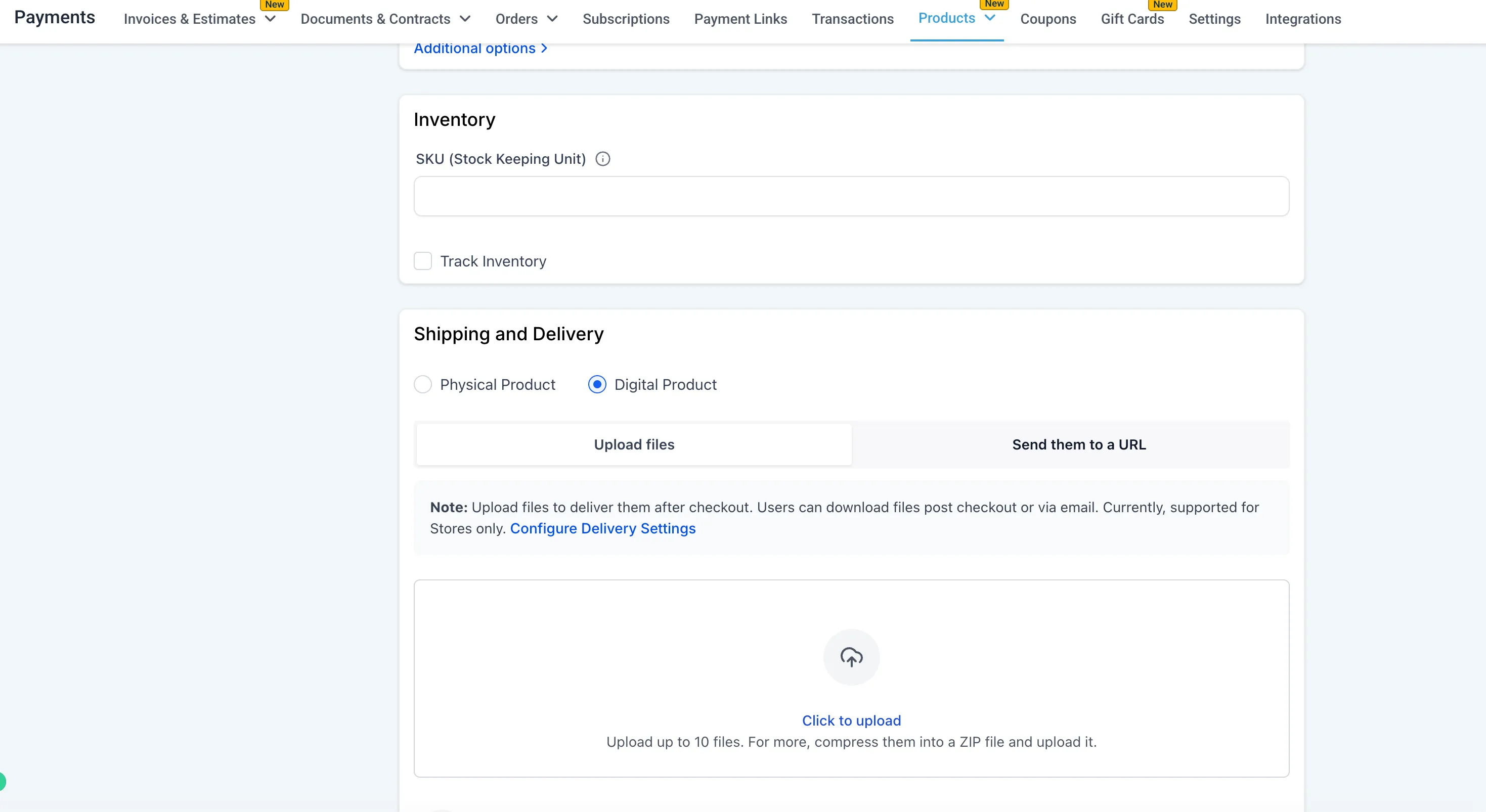Enable the Track Inventory checkbox
This screenshot has width=1486, height=812.
[x=423, y=261]
